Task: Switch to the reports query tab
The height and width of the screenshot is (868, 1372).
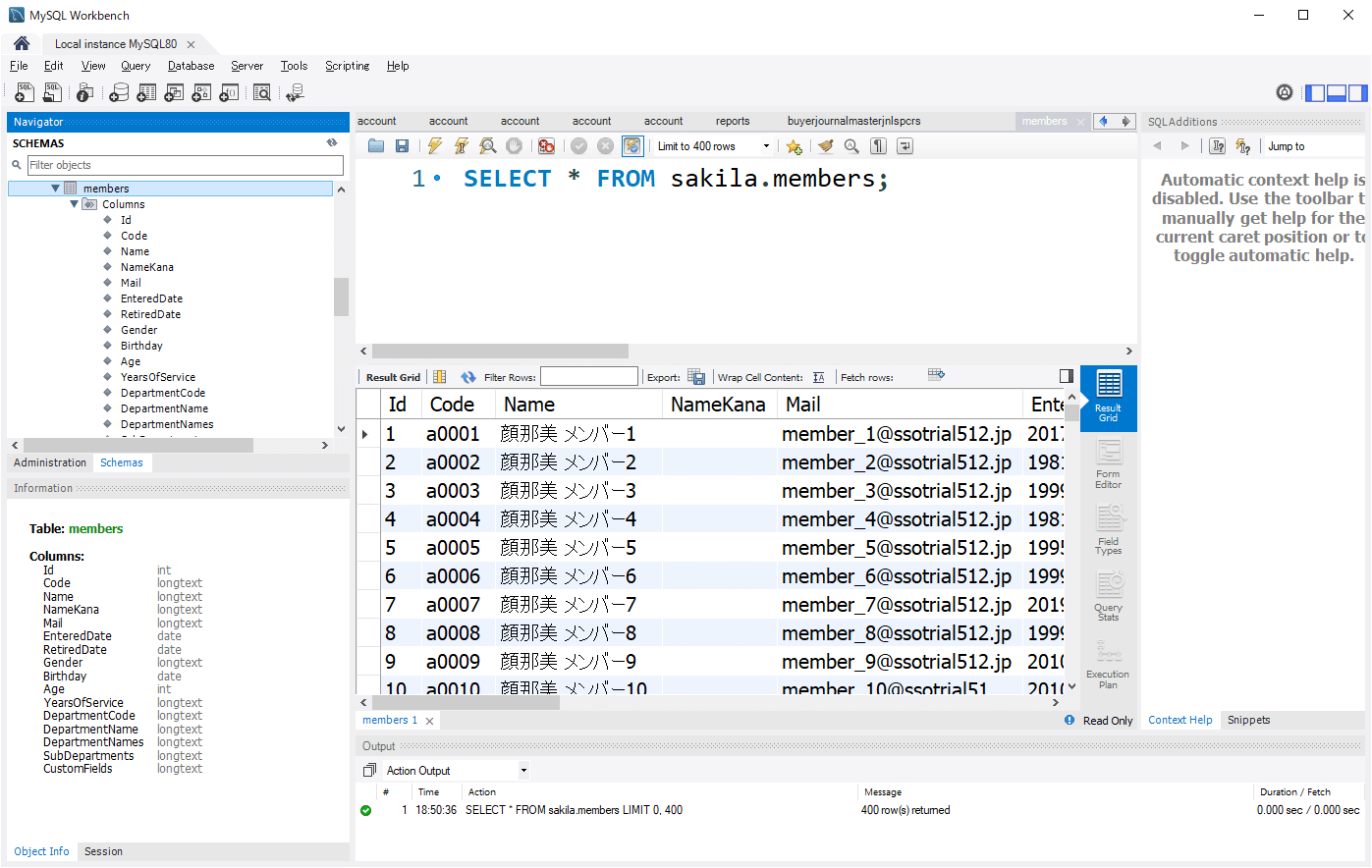Action: [732, 121]
